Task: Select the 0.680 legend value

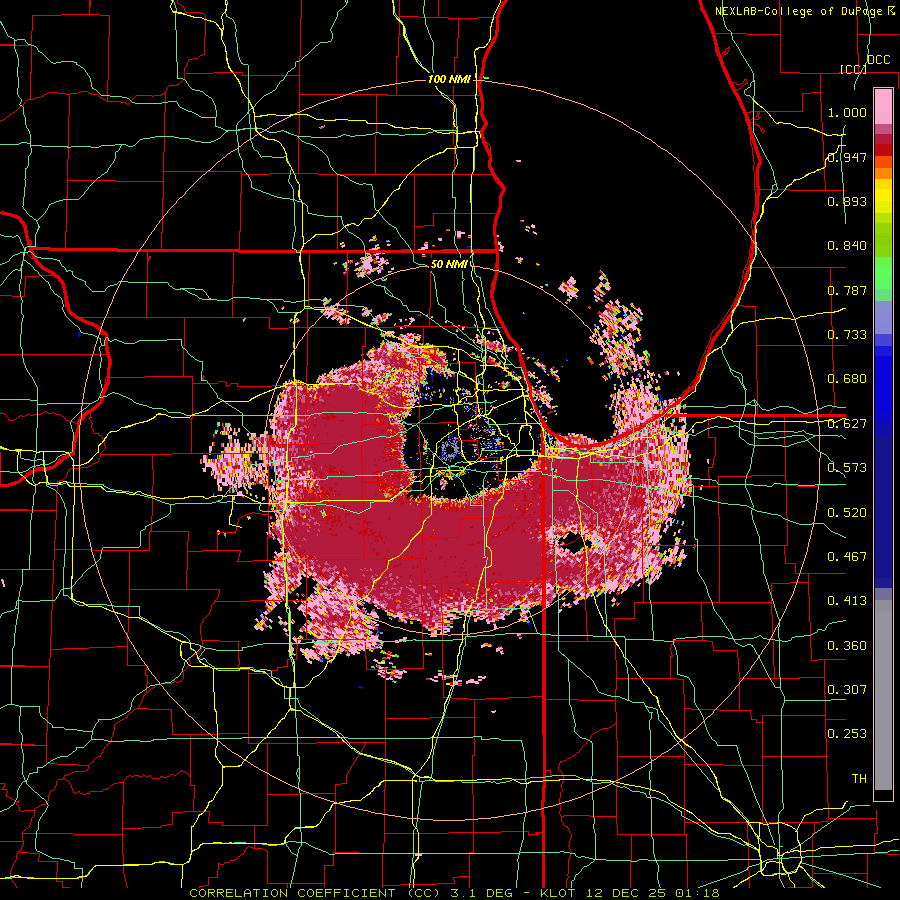Action: click(x=847, y=379)
